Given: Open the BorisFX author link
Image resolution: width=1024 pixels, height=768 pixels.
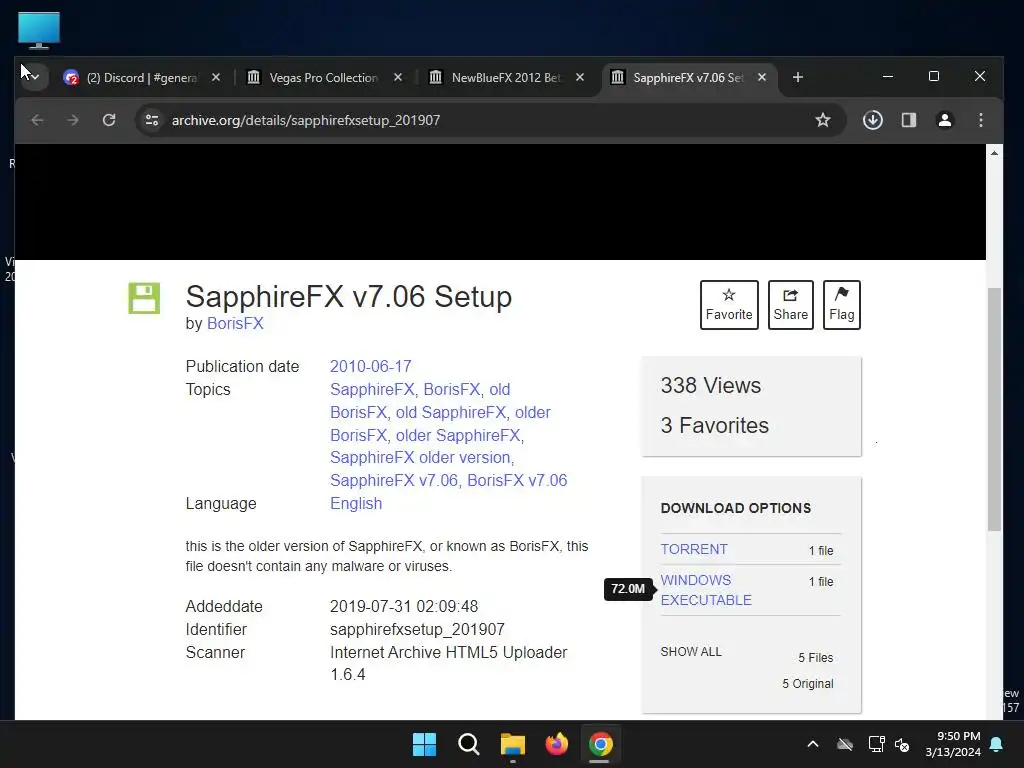Looking at the screenshot, I should 235,323.
